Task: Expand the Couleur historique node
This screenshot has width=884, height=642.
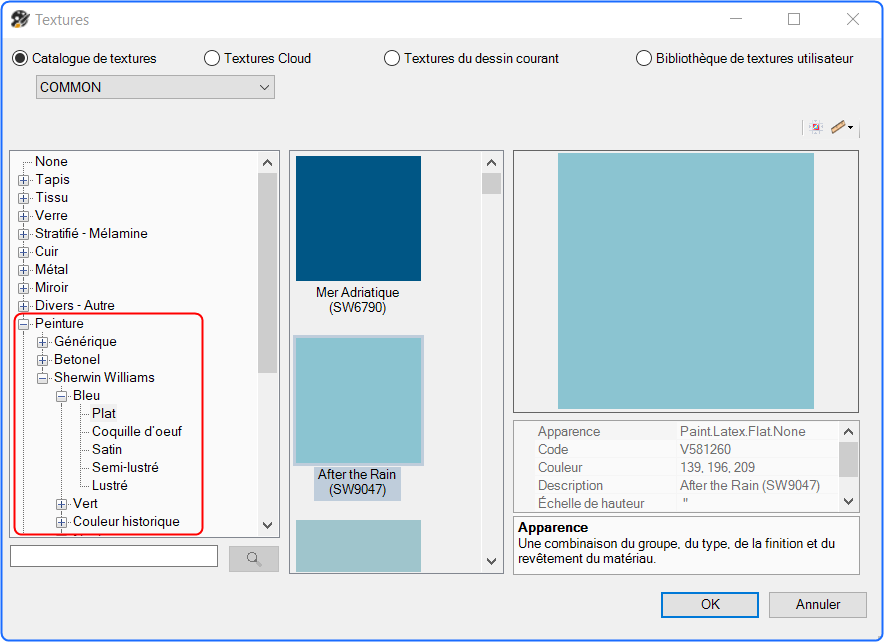Action: click(62, 523)
